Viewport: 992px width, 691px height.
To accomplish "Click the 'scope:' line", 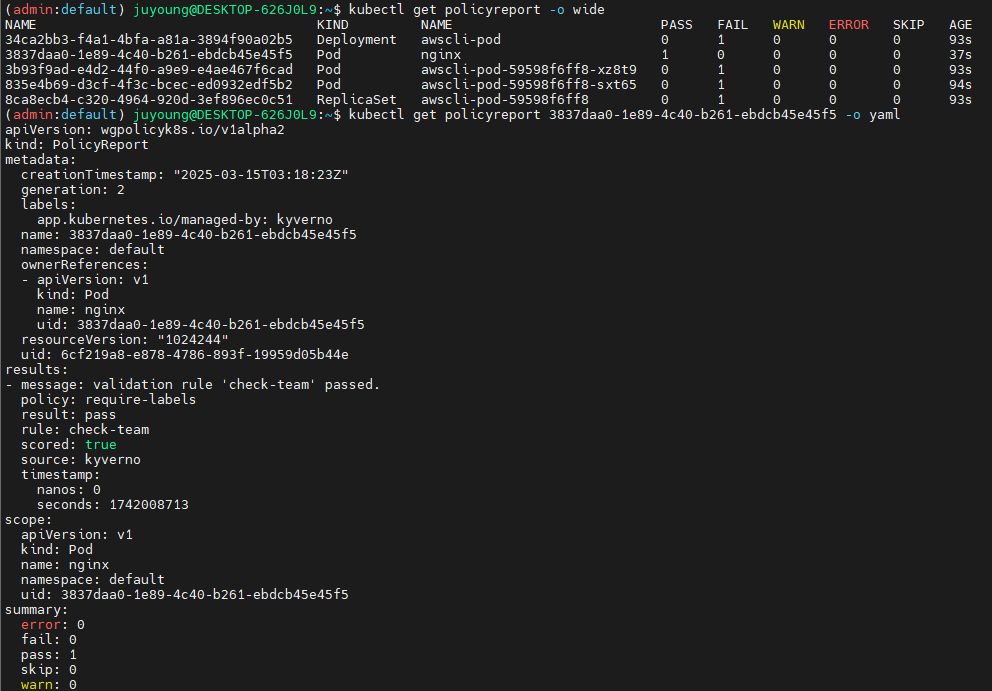I will (28, 520).
